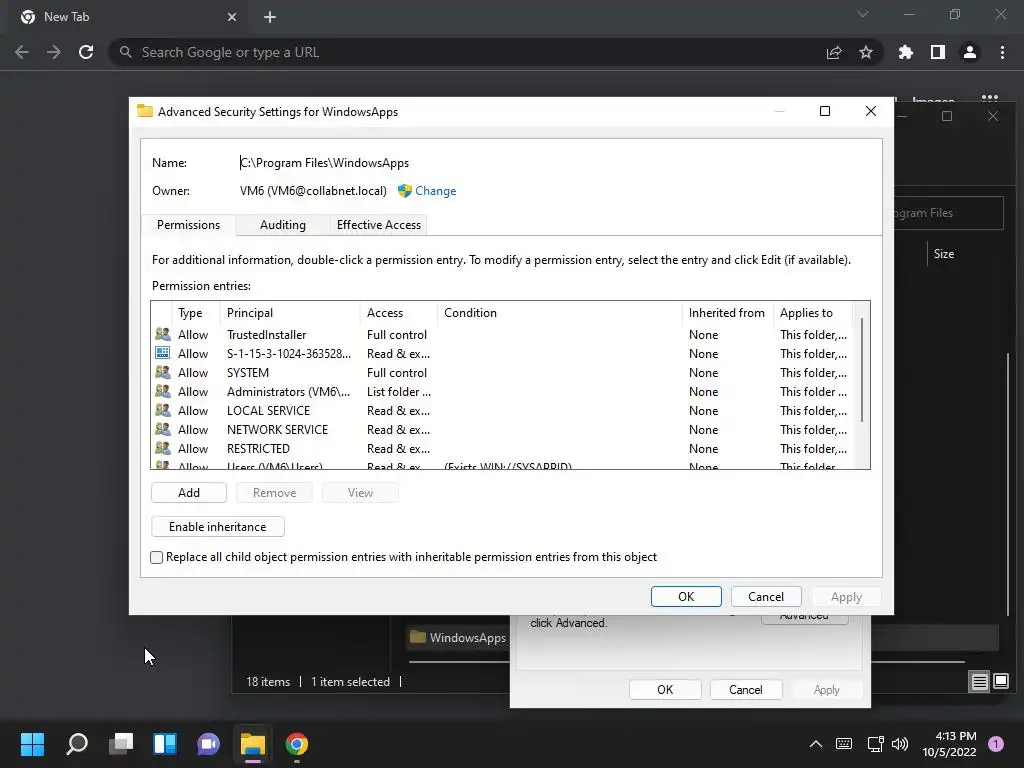
Task: Click Cancel in the Properties dialog behind
Action: (x=745, y=690)
